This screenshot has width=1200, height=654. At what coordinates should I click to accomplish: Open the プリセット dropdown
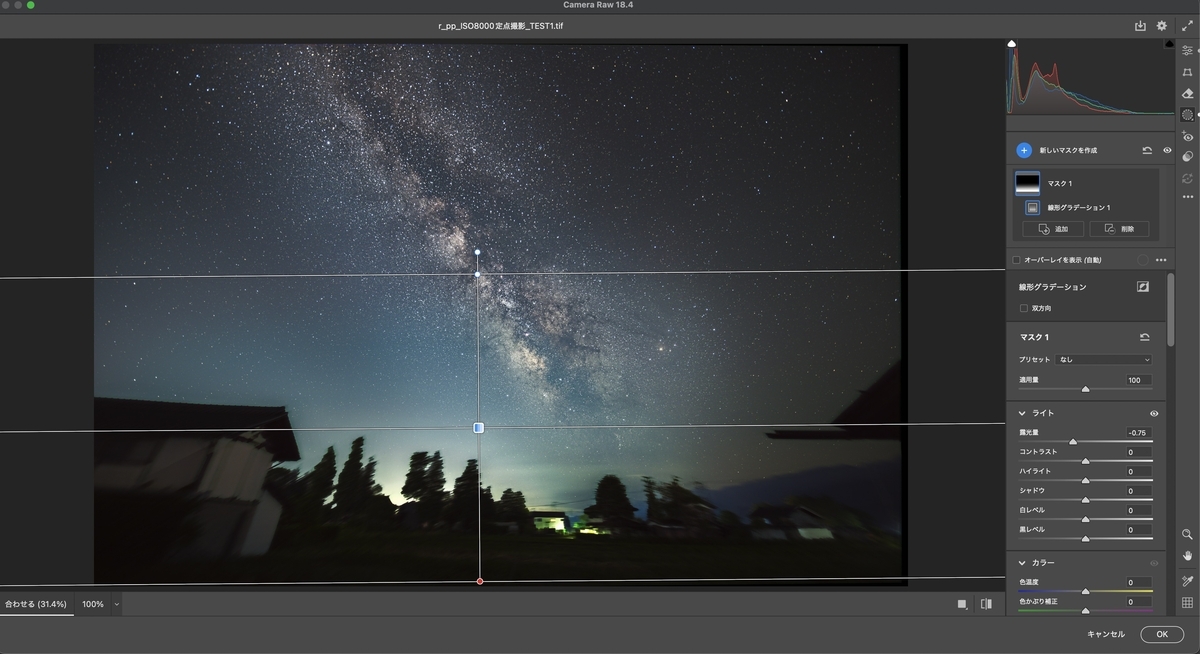click(x=1104, y=360)
